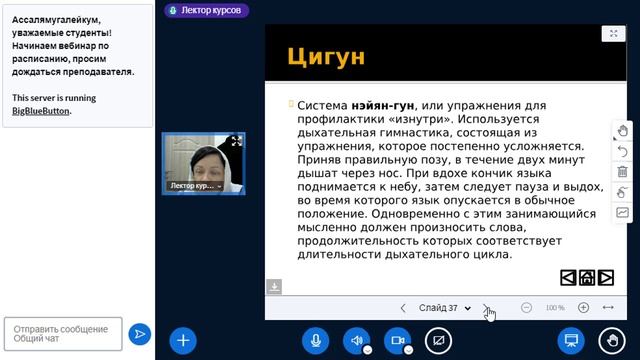
Task: Click the bold word нэйян-гун
Action: [x=382, y=106]
